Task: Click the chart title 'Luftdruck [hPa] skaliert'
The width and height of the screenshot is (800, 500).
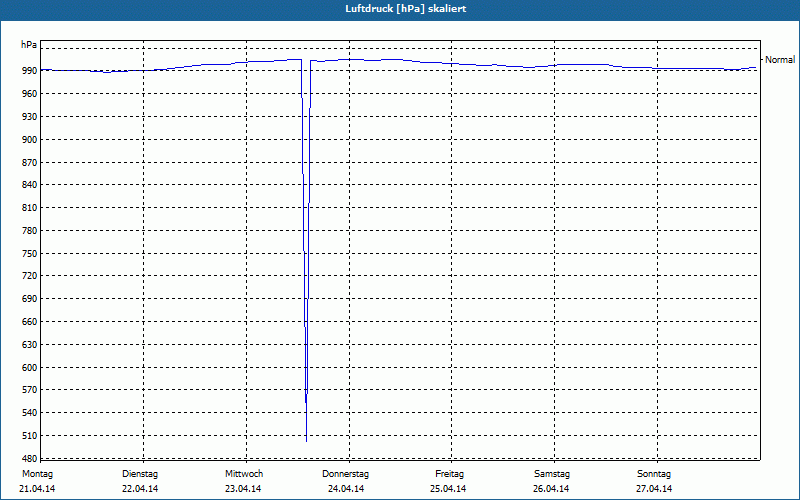Action: pos(406,9)
